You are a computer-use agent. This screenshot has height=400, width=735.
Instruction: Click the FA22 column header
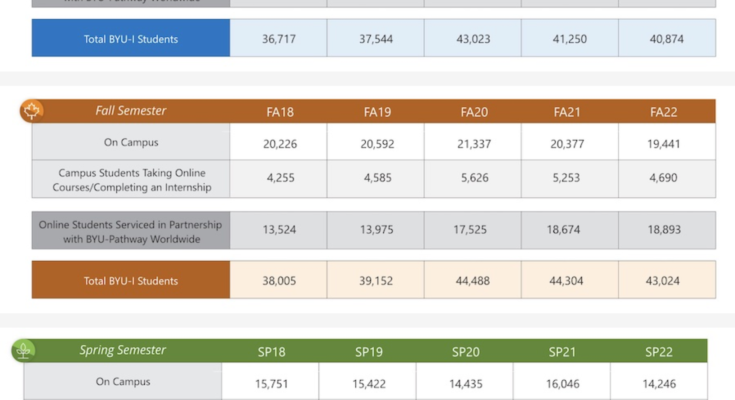[665, 111]
